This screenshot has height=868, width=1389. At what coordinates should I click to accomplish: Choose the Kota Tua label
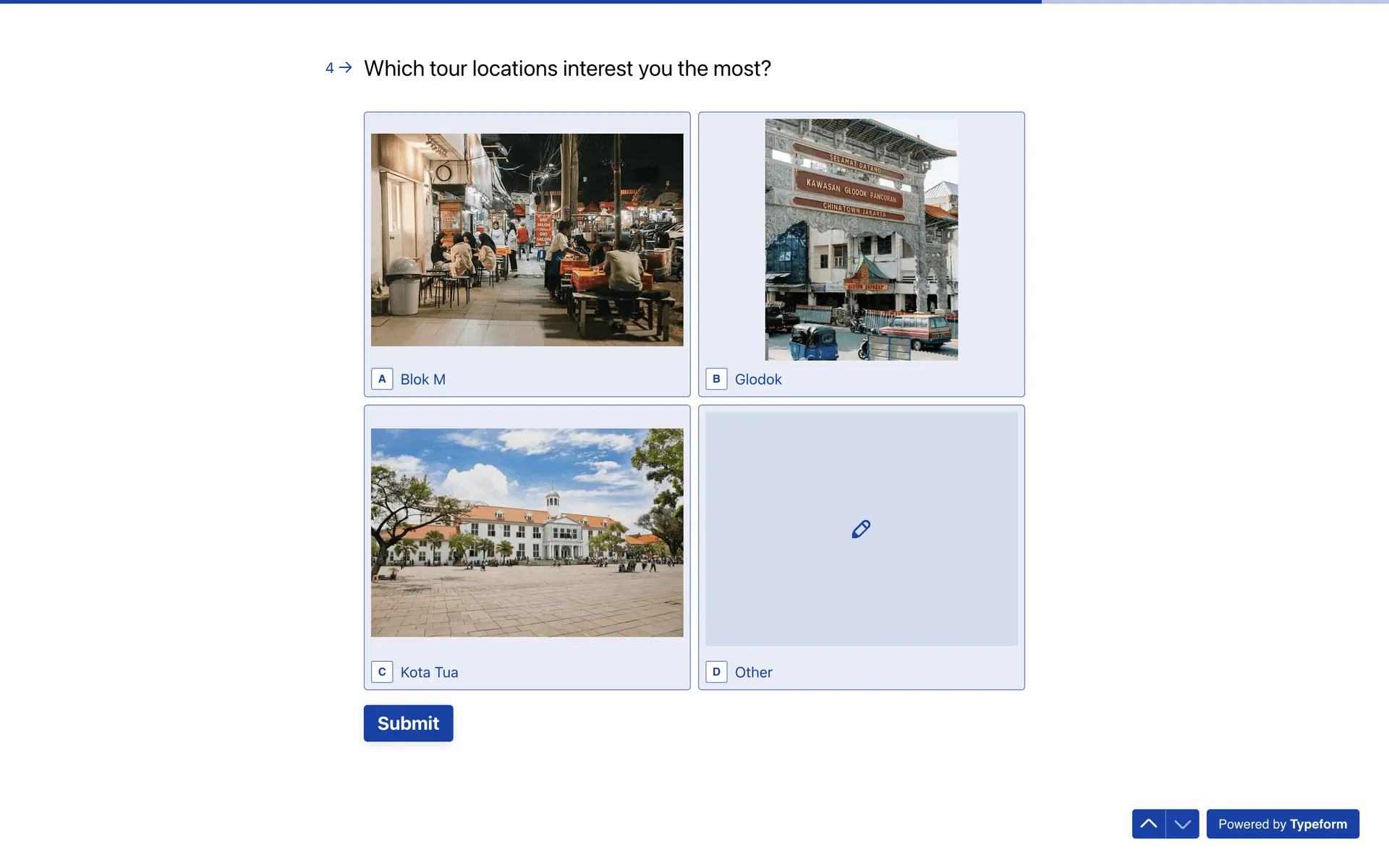click(x=429, y=673)
